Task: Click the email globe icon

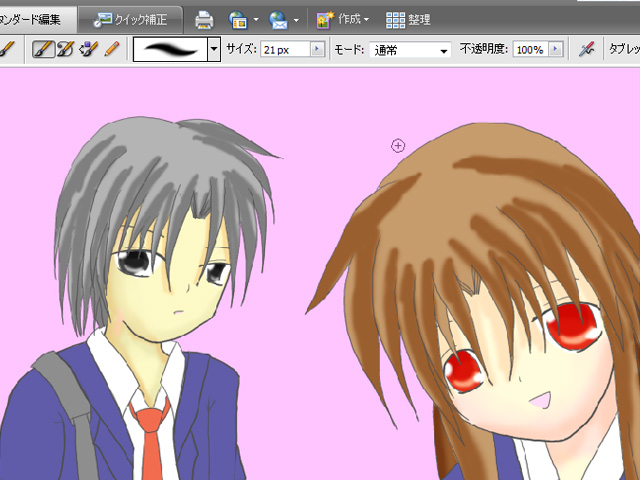Action: (x=278, y=20)
